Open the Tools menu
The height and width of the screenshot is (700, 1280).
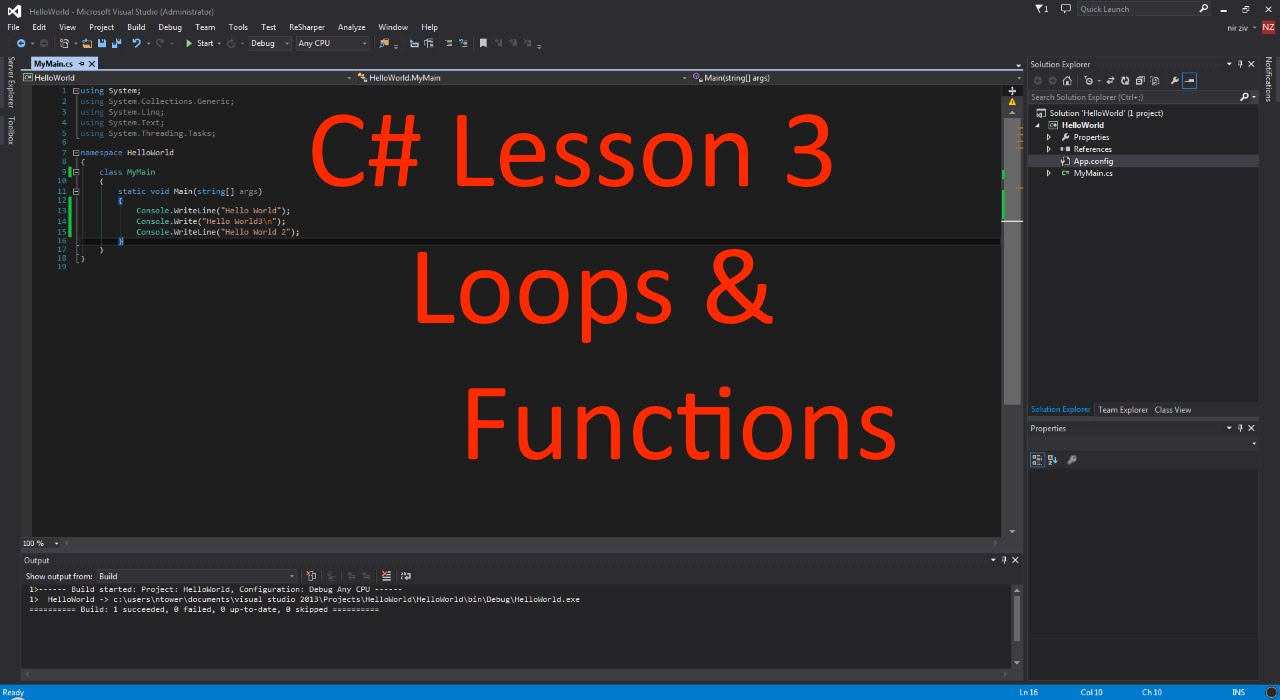point(238,27)
